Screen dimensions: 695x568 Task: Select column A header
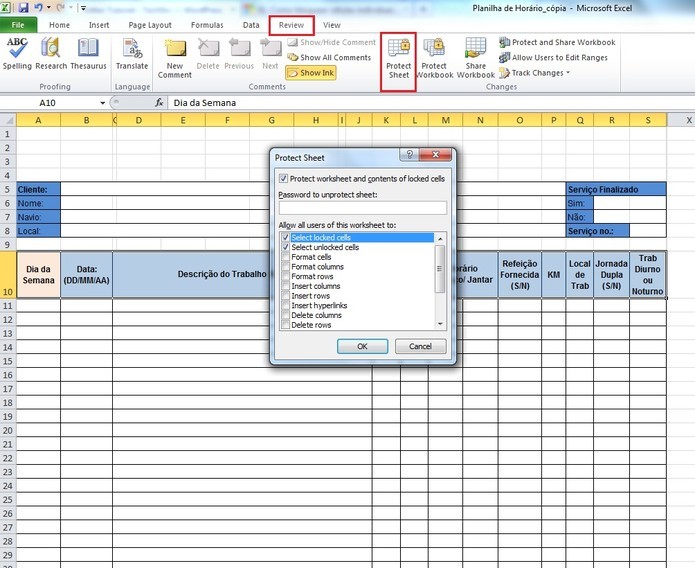point(39,120)
